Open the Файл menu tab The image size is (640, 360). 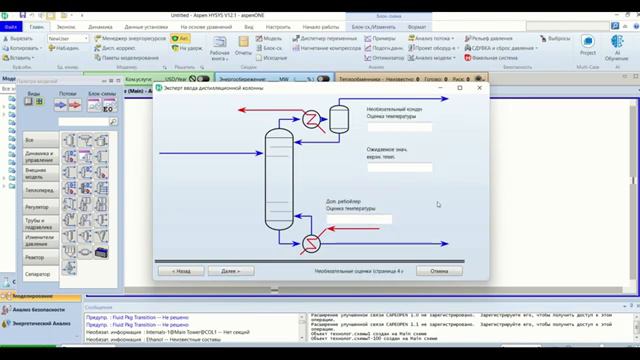[x=11, y=27]
